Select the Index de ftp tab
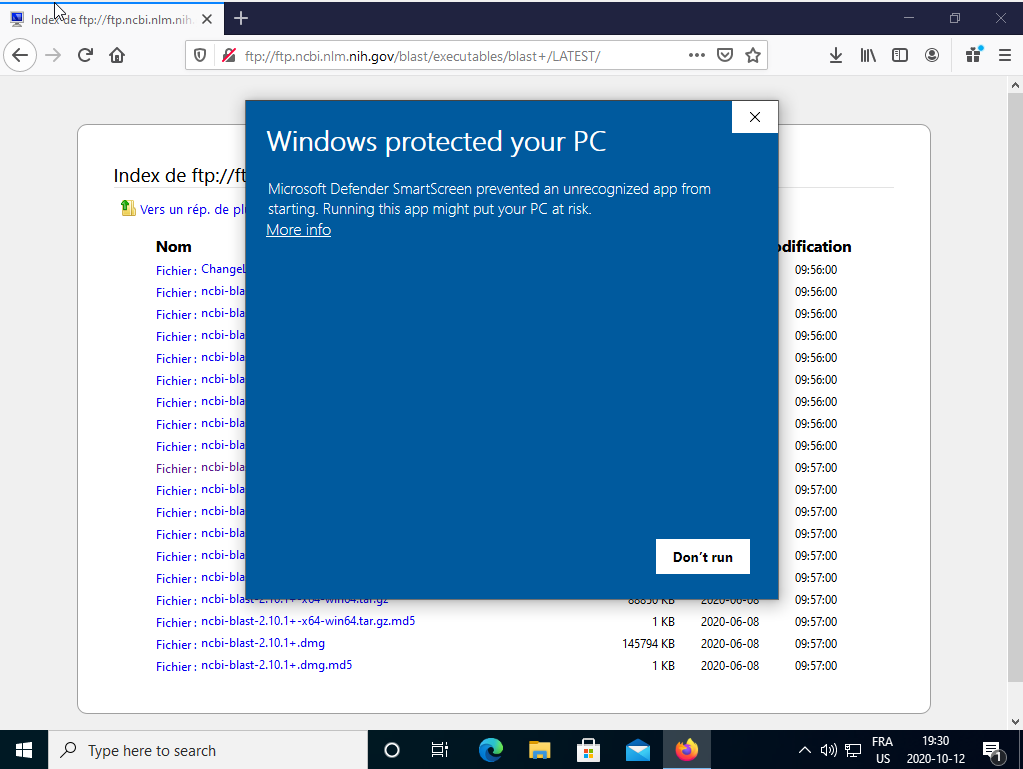Viewport: 1023px width, 769px height. tap(112, 19)
